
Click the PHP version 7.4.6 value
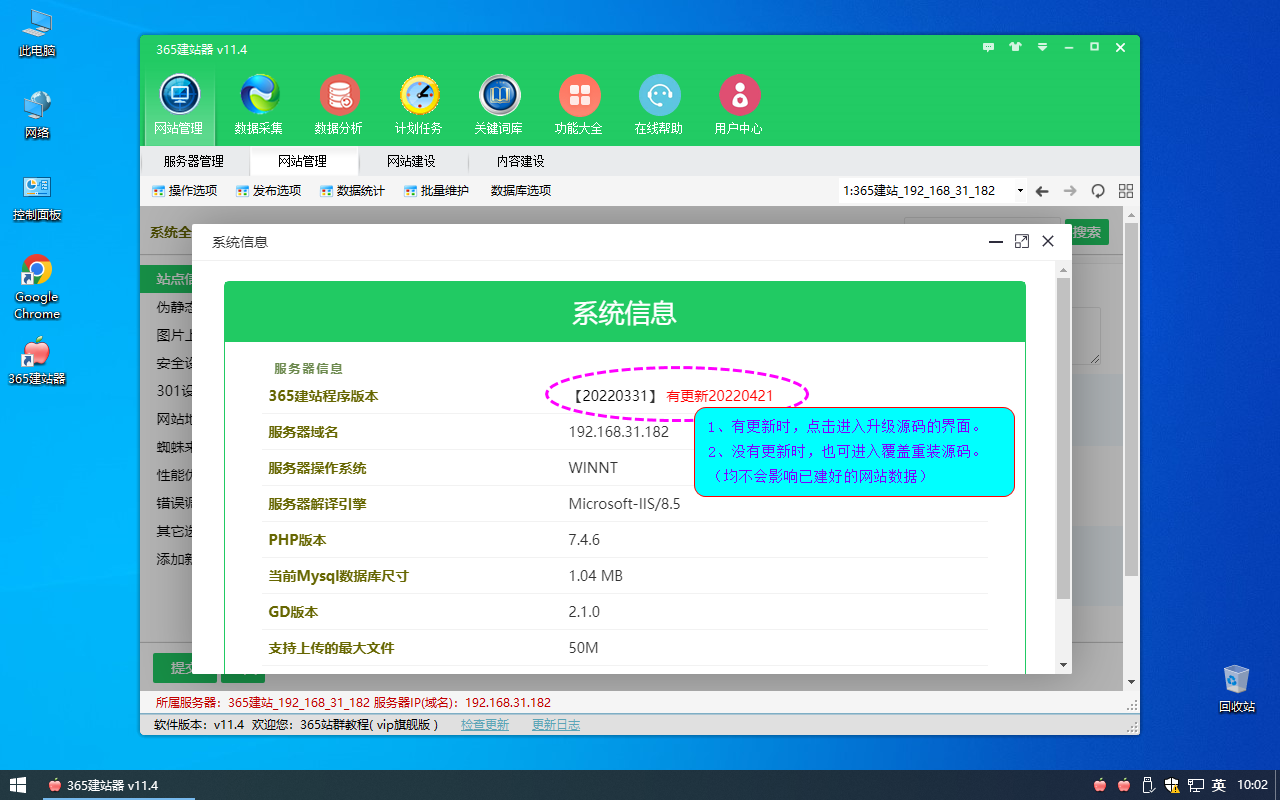584,540
